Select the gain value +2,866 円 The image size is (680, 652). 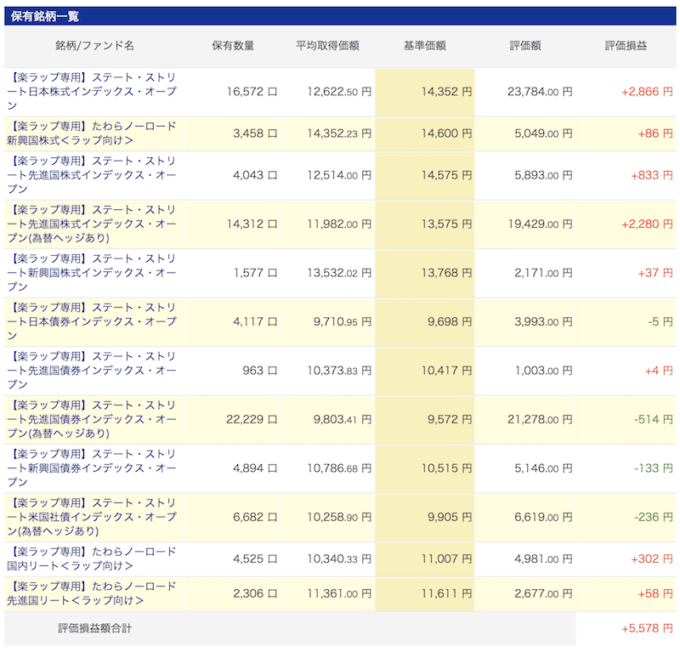click(647, 92)
